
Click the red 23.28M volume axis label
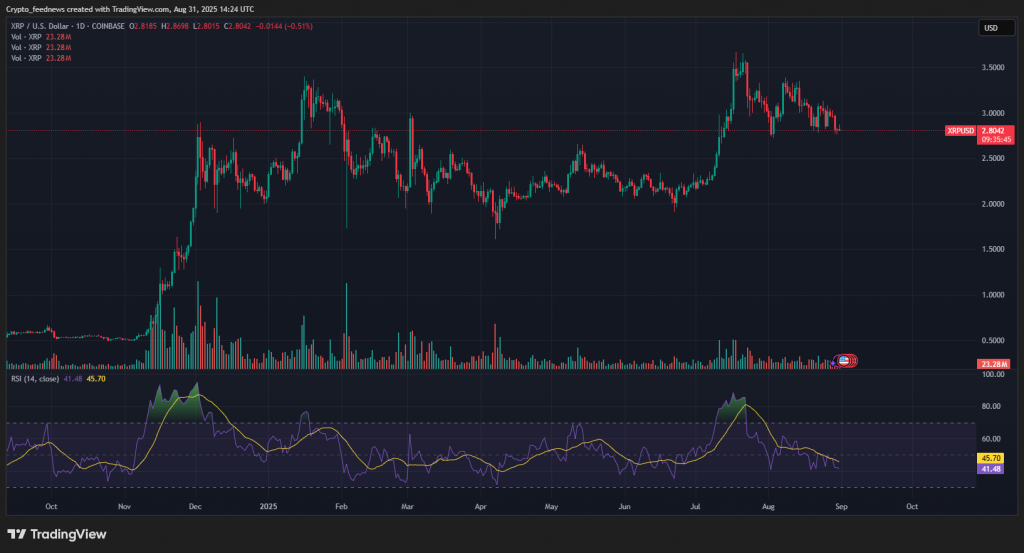pyautogui.click(x=995, y=364)
